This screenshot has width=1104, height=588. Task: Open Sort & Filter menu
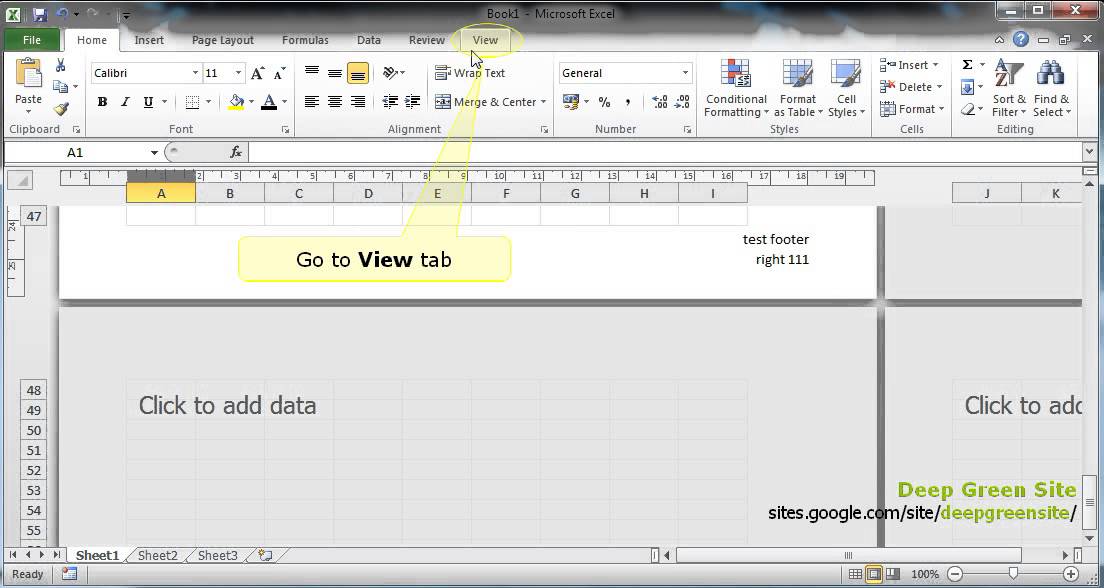point(1009,88)
